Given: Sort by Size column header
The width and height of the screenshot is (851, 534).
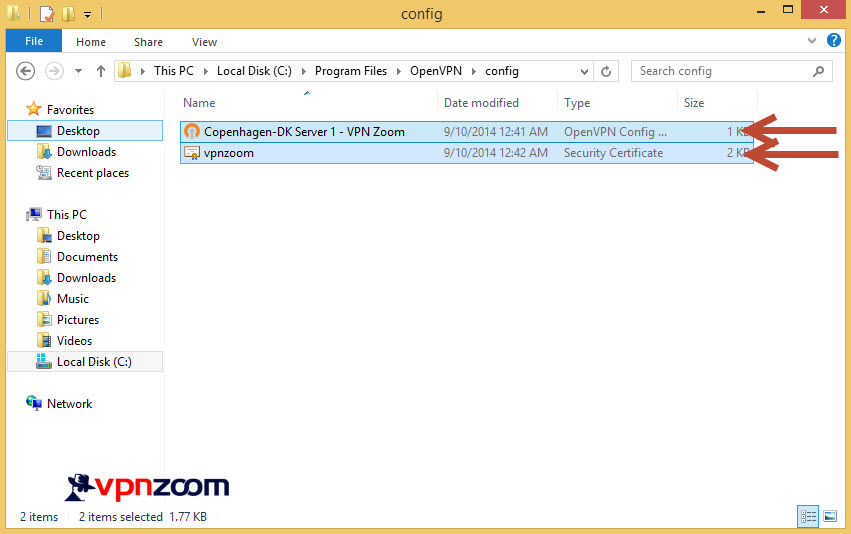Looking at the screenshot, I should 694,103.
